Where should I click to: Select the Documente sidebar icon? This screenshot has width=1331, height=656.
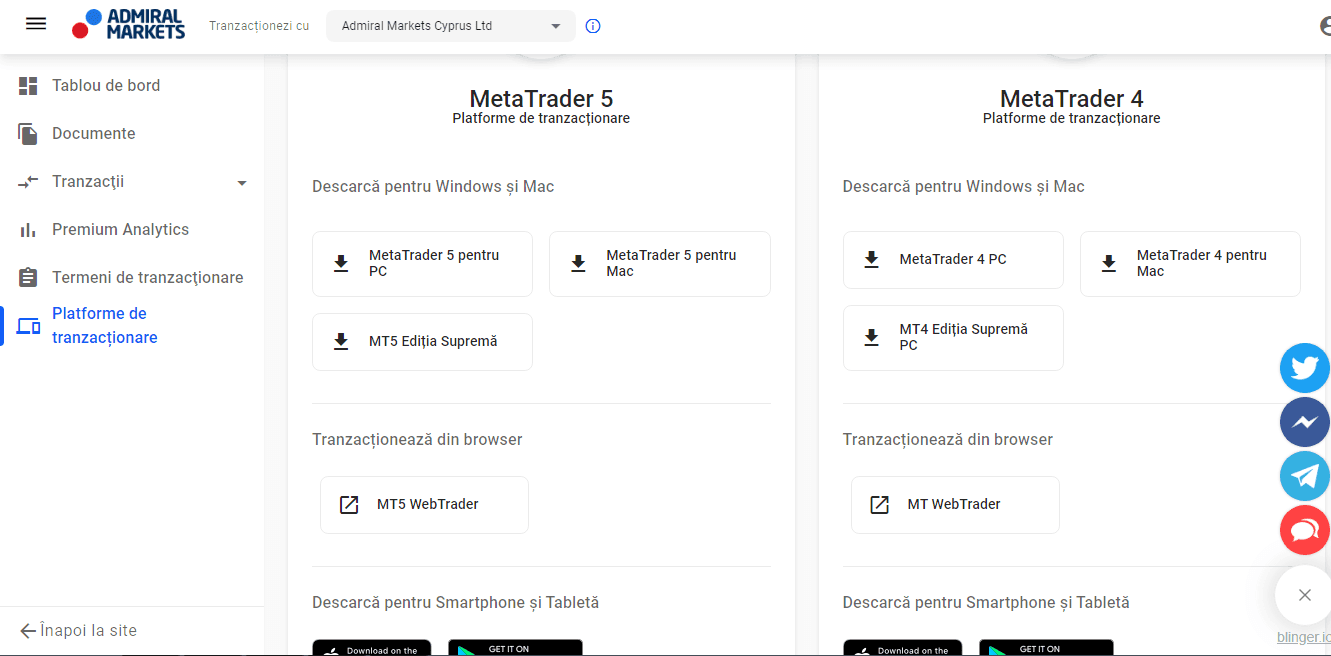click(x=28, y=133)
